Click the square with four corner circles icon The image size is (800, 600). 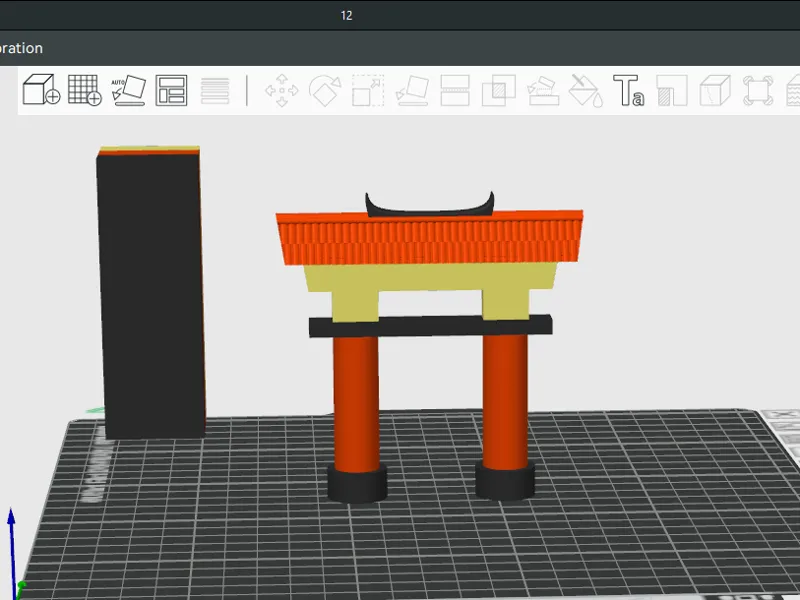[758, 90]
